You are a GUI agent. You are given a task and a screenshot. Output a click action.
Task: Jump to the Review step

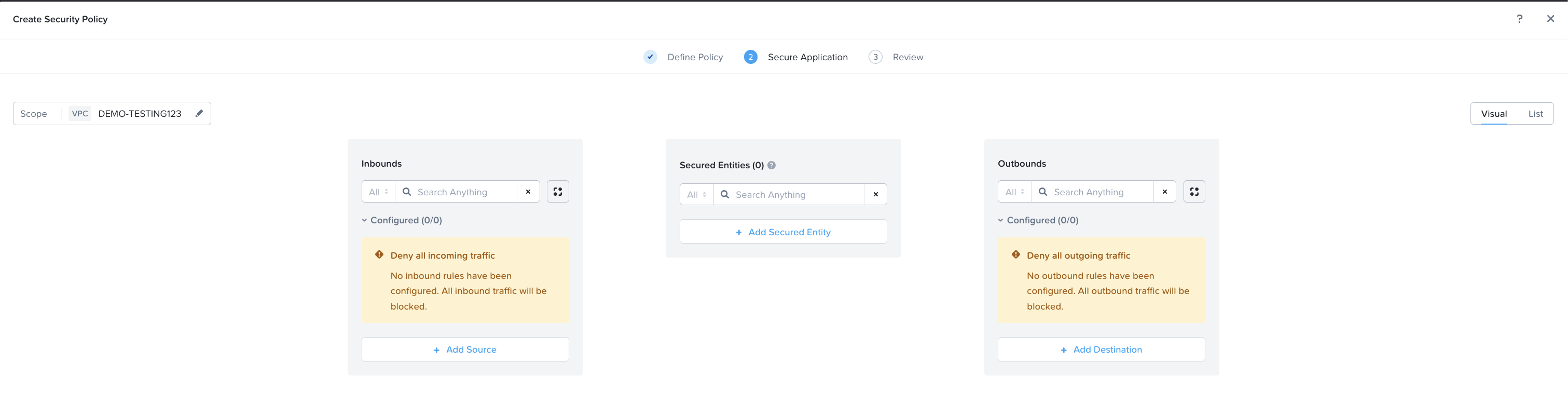907,57
